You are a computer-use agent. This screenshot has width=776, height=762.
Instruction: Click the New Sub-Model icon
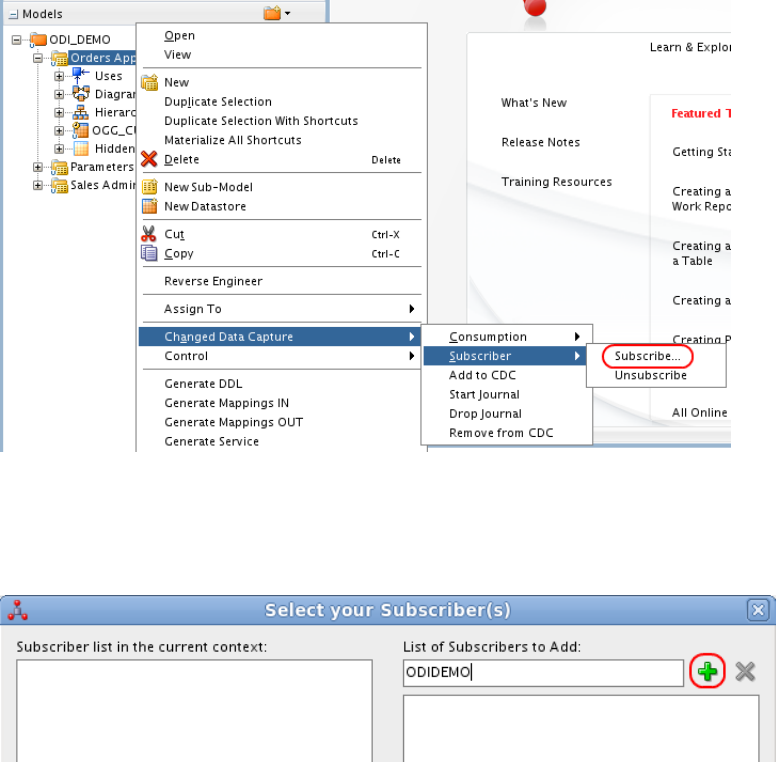[149, 187]
